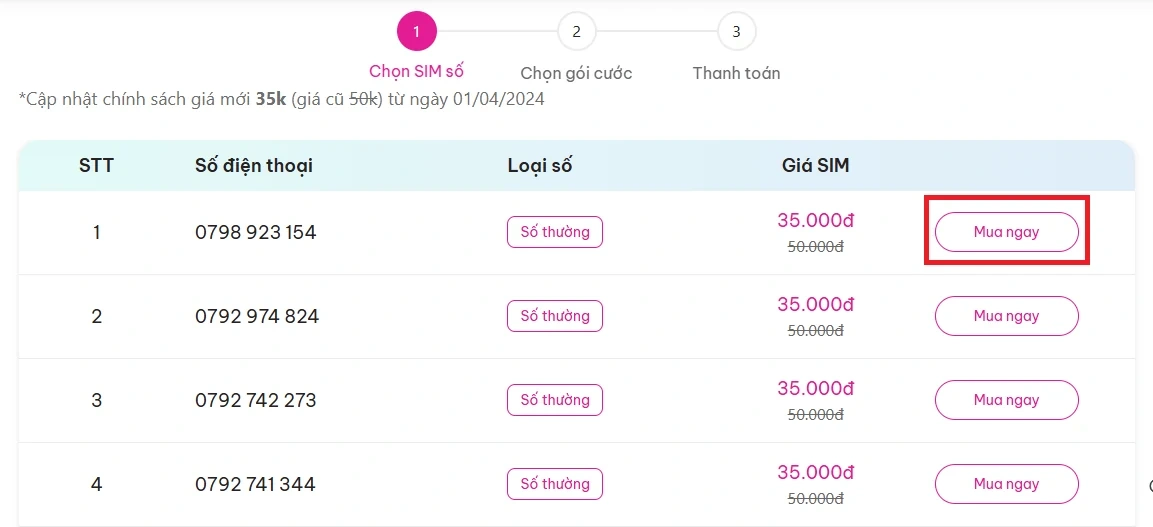This screenshot has width=1153, height=527.
Task: Click 'Số thường' label in row 3
Action: [555, 400]
